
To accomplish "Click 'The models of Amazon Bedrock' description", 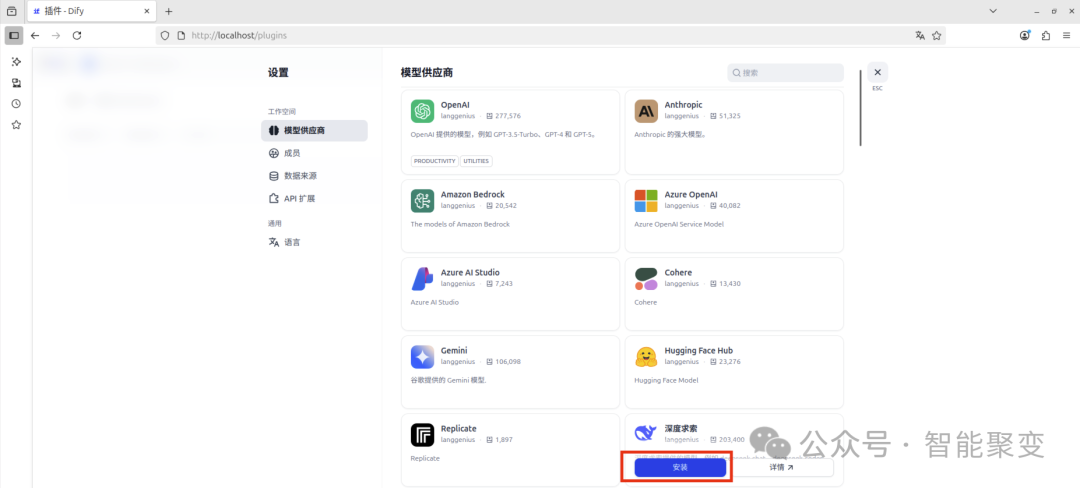I will (x=460, y=224).
